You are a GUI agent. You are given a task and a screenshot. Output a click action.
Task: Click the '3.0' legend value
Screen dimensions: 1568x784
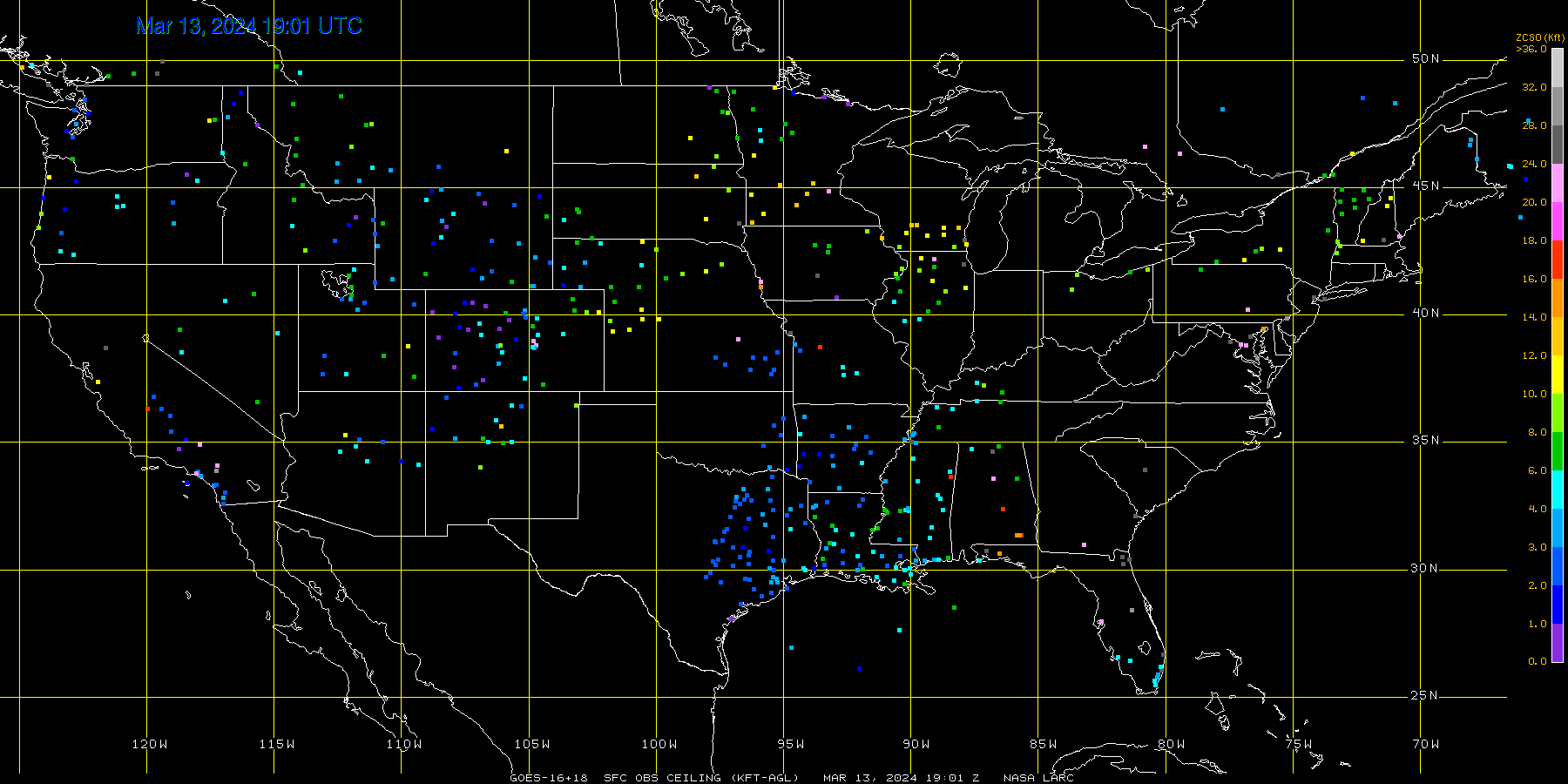point(1538,547)
